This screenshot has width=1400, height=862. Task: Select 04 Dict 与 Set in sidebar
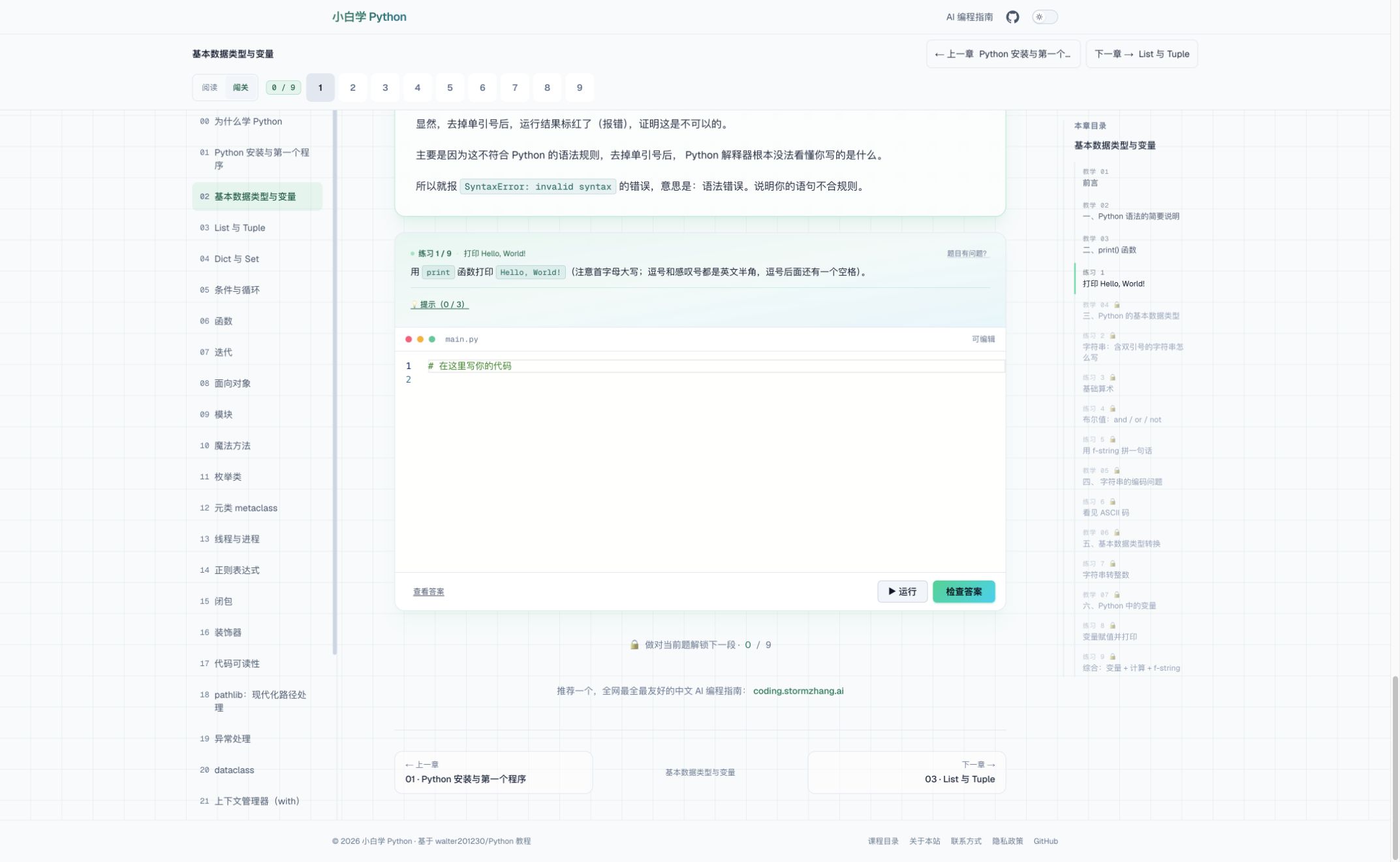point(257,259)
